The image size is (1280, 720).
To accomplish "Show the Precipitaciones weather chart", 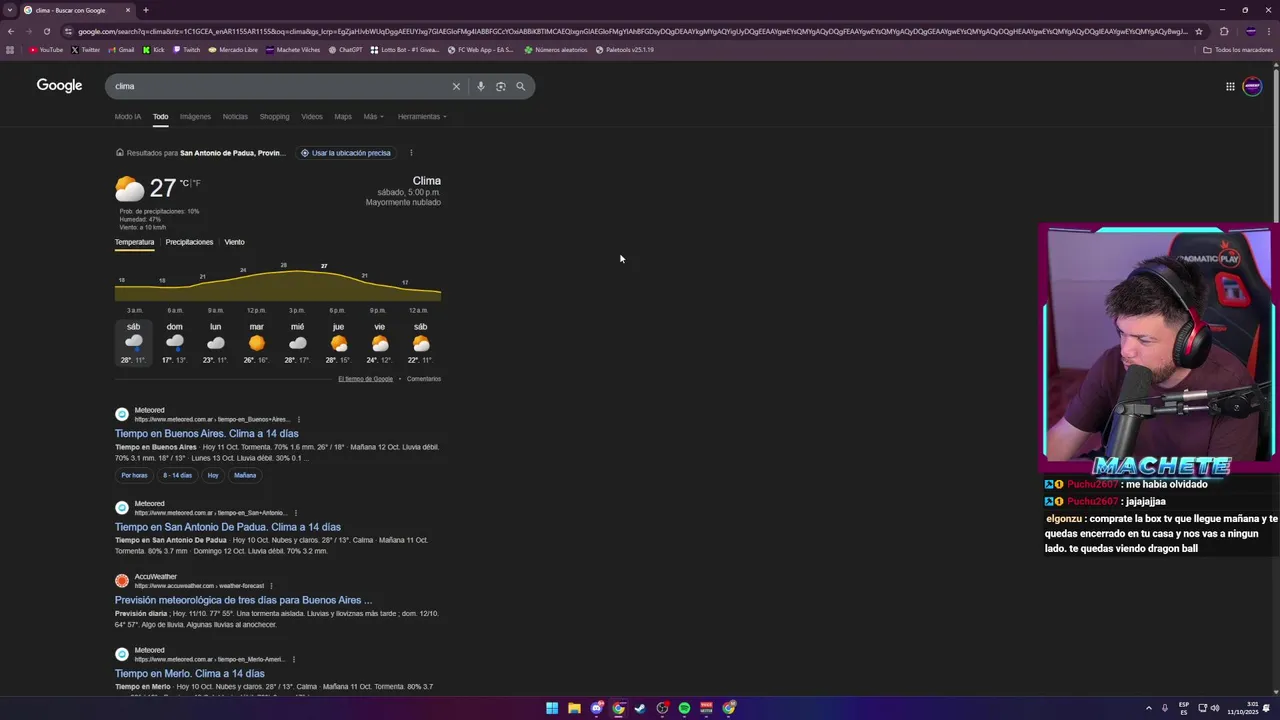I will (189, 242).
